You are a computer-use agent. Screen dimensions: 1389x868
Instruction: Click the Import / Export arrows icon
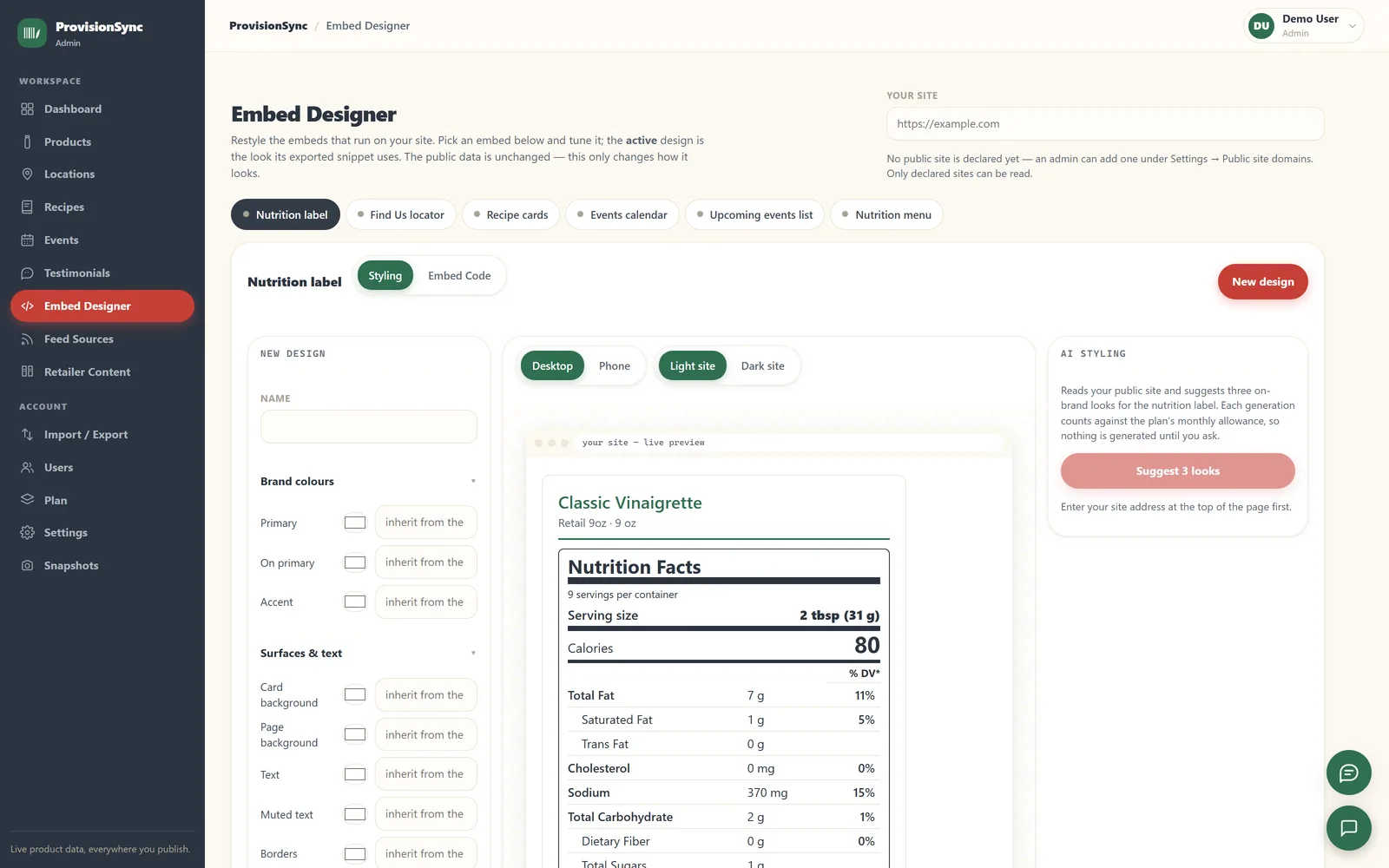coord(27,435)
